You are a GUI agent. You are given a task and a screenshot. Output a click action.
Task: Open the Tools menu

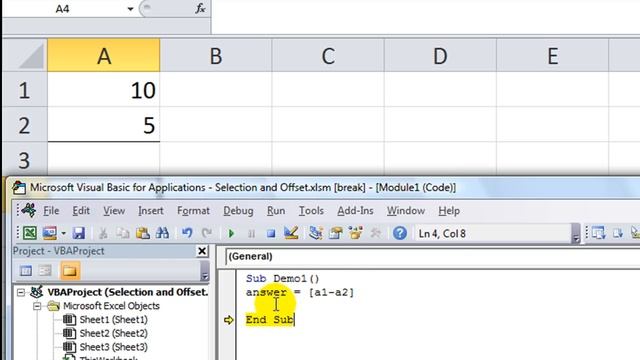[x=311, y=211]
